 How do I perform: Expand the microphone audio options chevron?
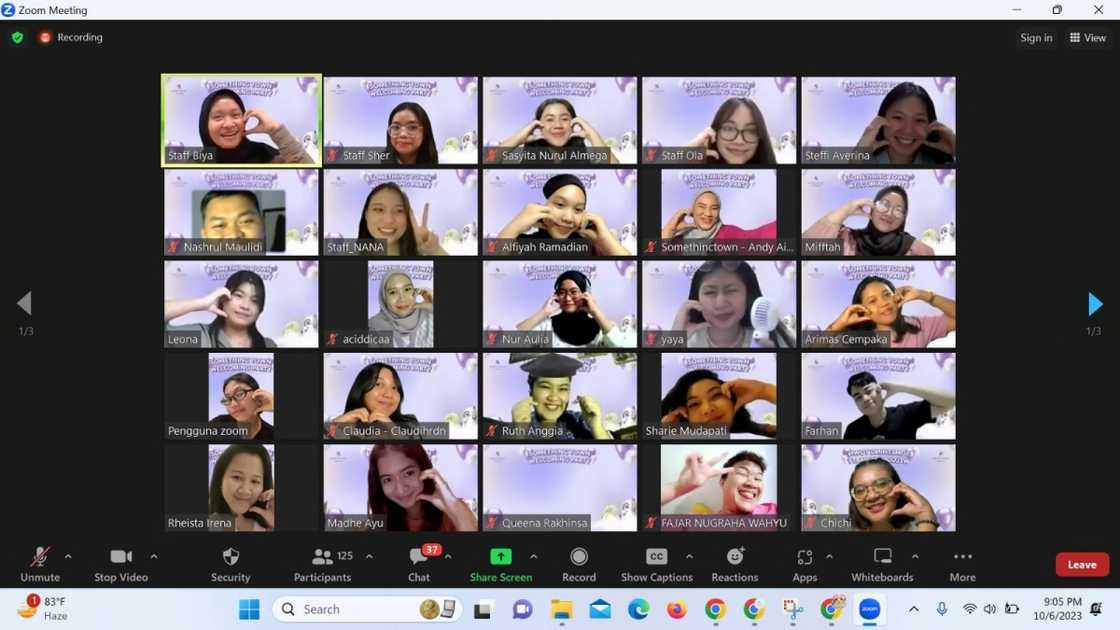(68, 557)
